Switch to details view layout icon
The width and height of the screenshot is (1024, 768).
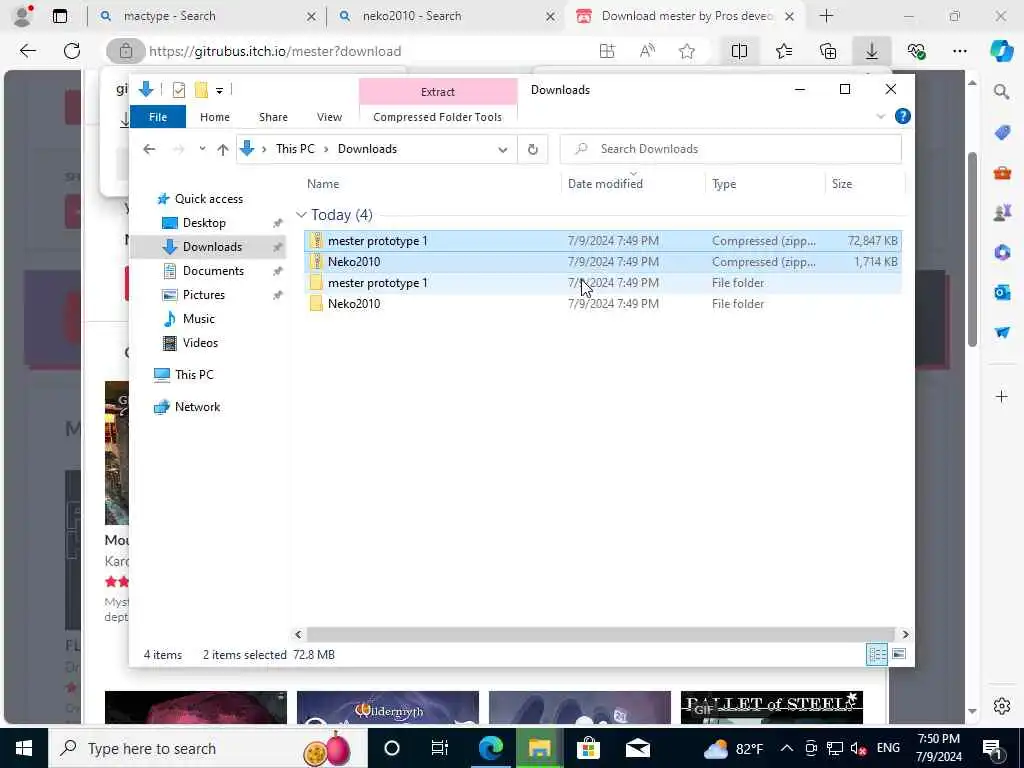(x=876, y=654)
